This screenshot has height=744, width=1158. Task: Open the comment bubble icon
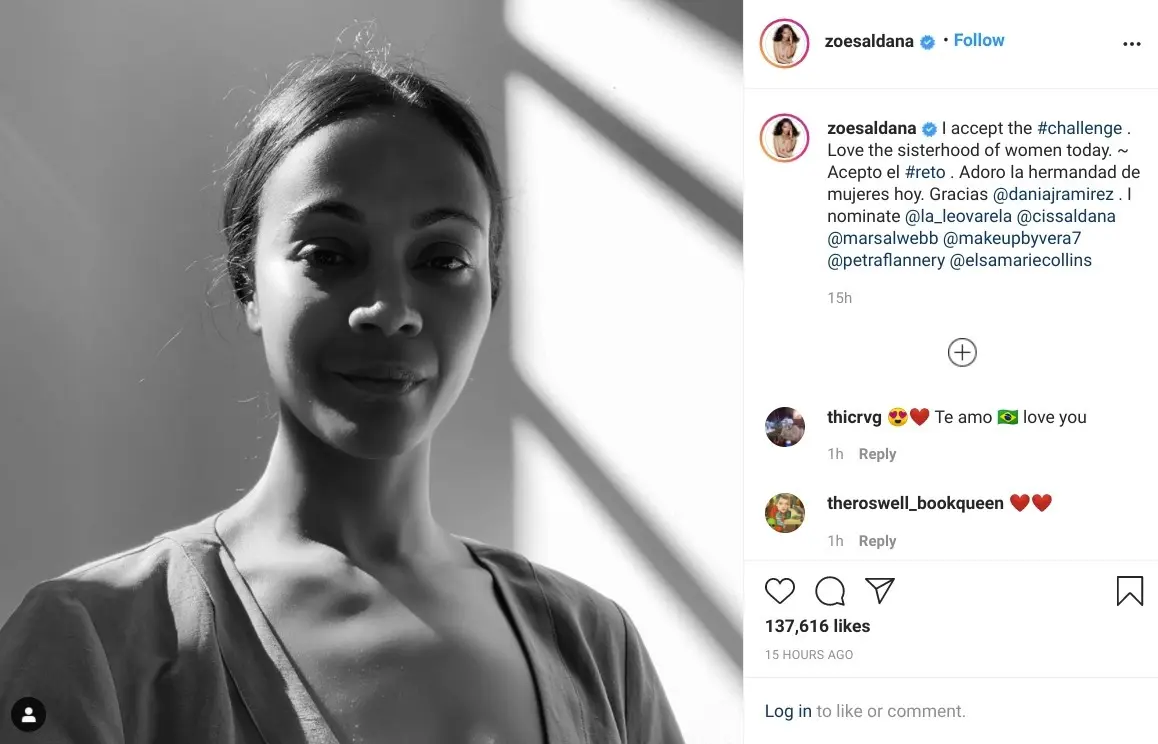coord(830,591)
